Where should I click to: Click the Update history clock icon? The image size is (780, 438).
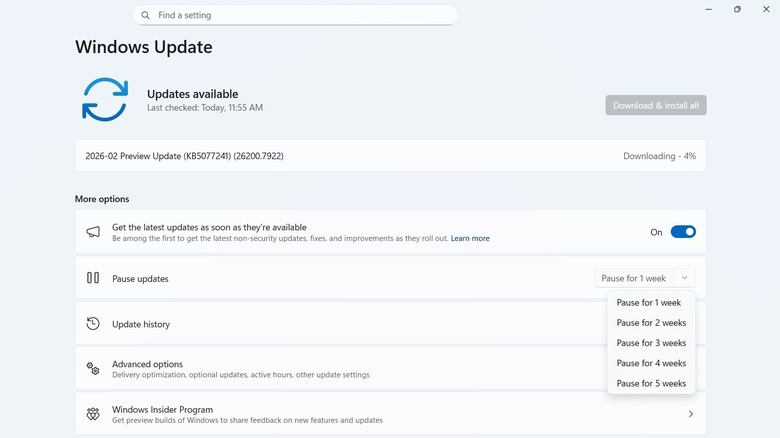[x=93, y=324]
